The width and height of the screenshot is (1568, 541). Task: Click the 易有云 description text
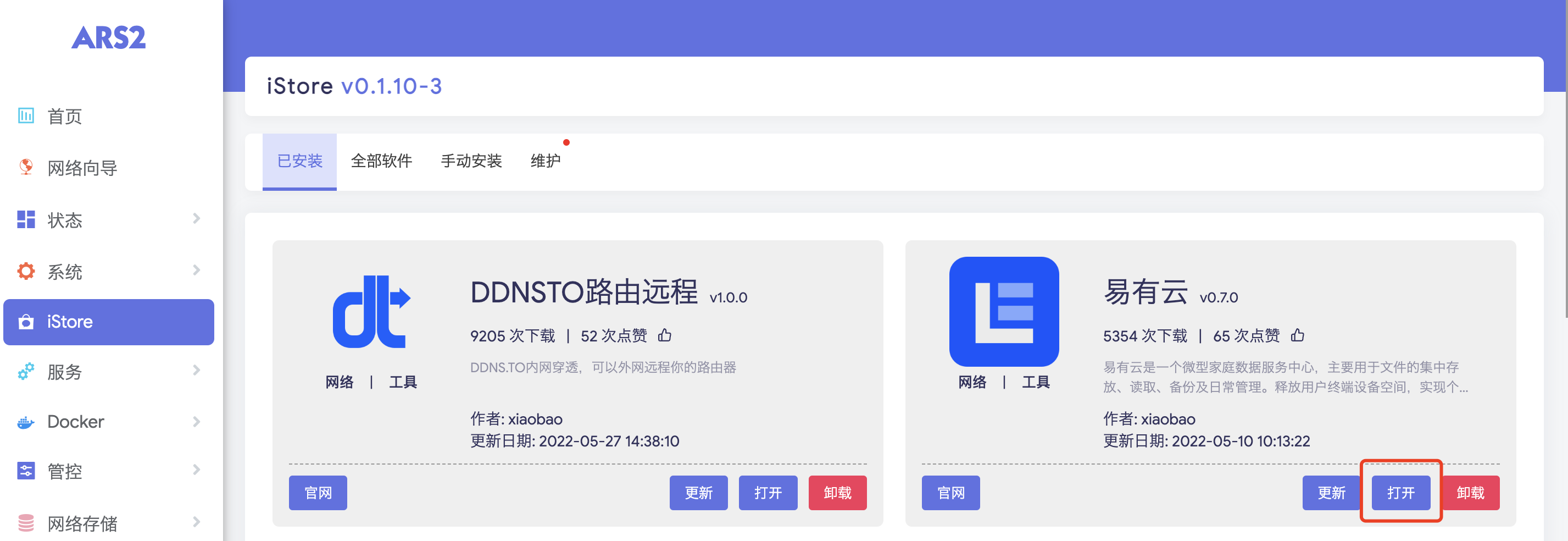click(1286, 377)
